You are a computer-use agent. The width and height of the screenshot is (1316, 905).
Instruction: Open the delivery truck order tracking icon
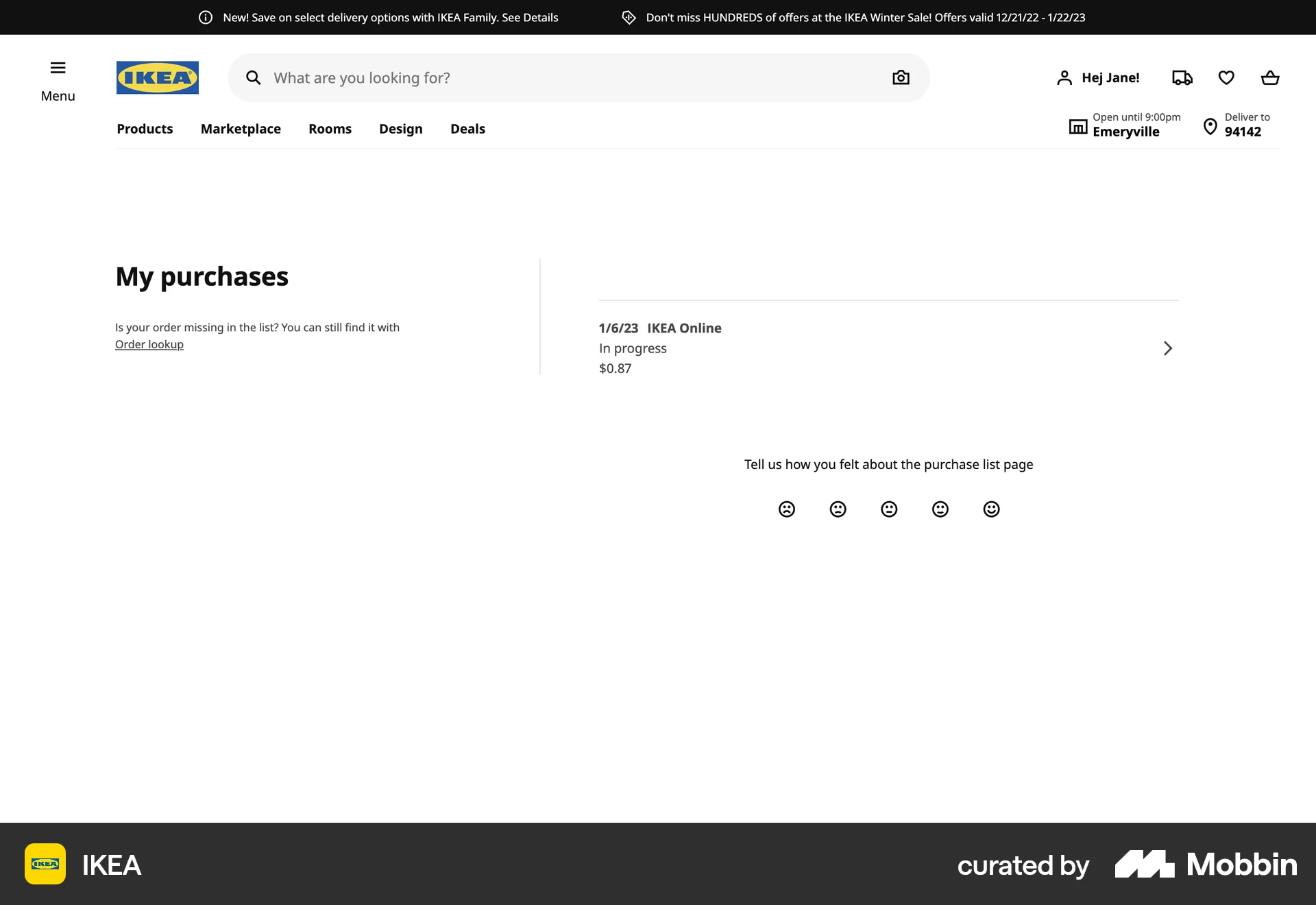click(1181, 77)
